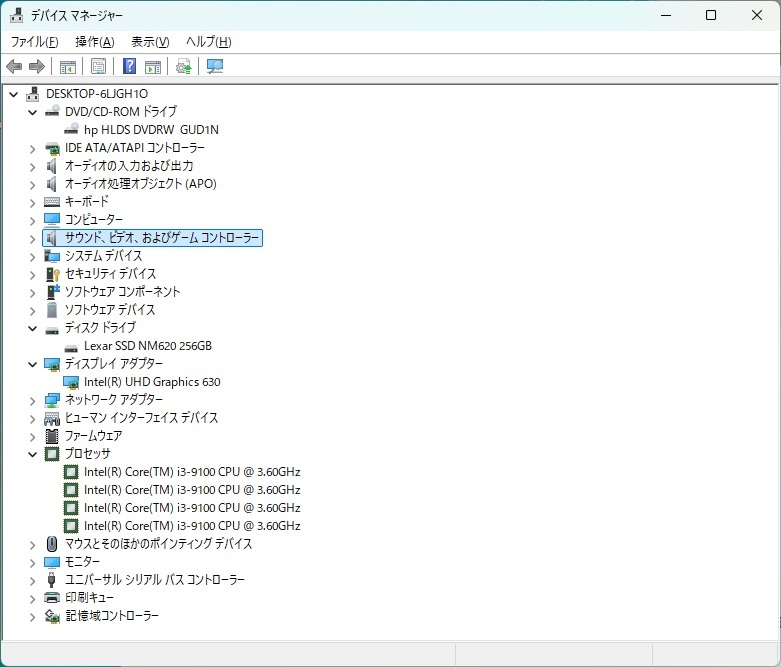Select the 印刷キュー label
The width and height of the screenshot is (781, 667).
click(90, 597)
